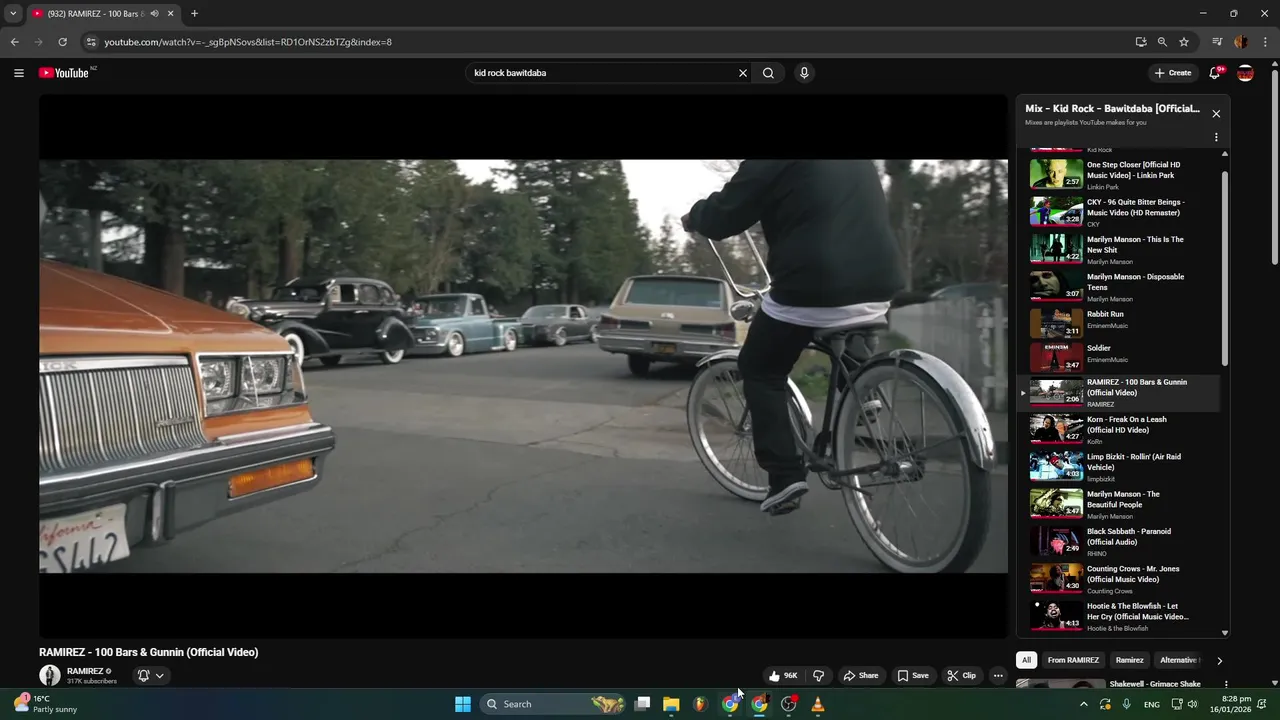Select current RAMIREZ 100 Bars playlist entry
Screen dimensions: 1280x720
1118,392
